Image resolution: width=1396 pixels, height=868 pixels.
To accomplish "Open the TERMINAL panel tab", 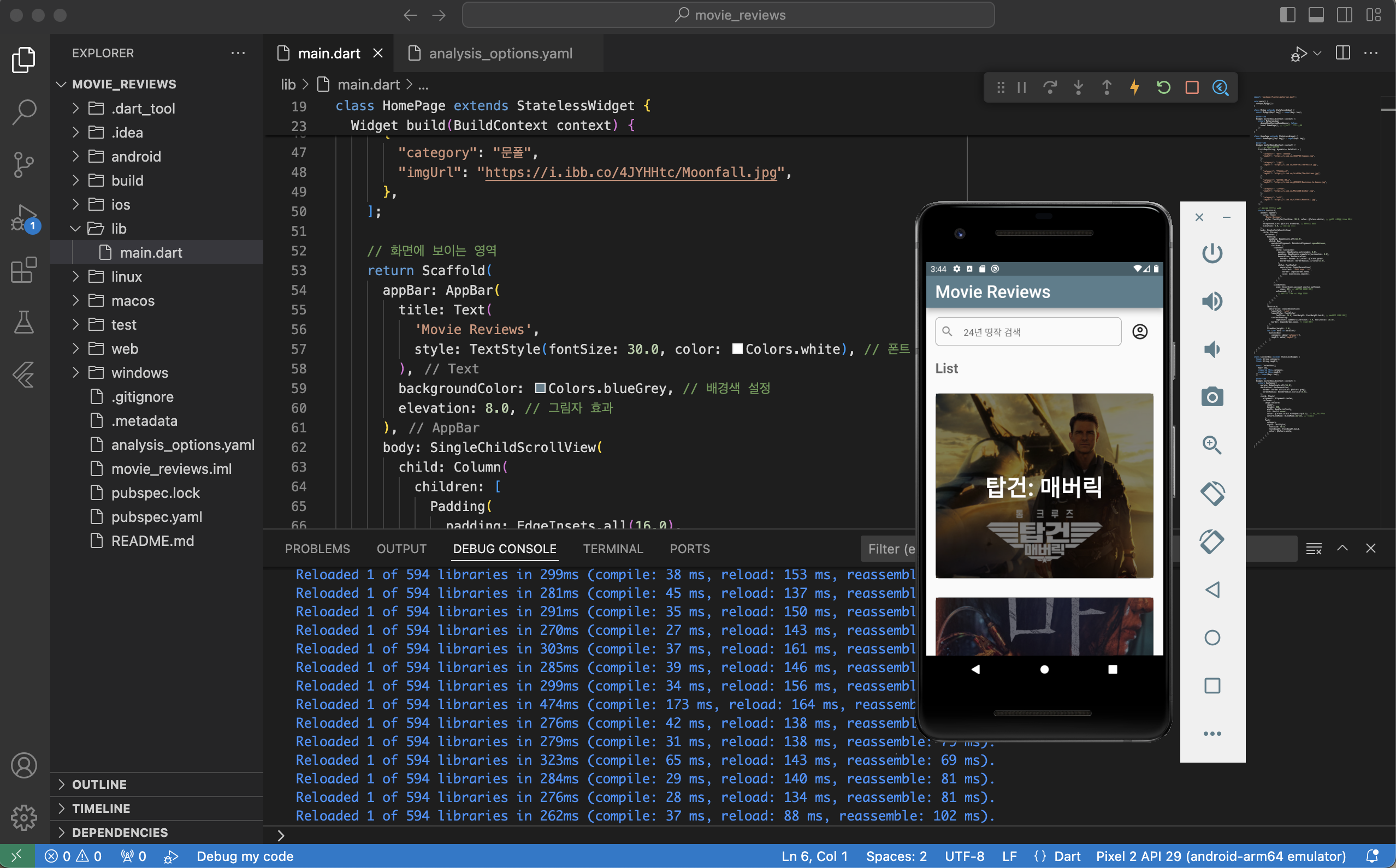I will coord(613,549).
